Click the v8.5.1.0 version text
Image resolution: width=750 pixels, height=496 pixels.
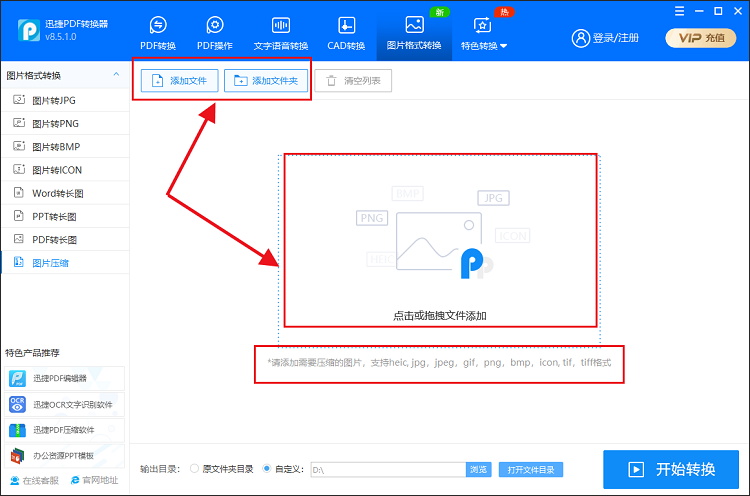click(61, 37)
